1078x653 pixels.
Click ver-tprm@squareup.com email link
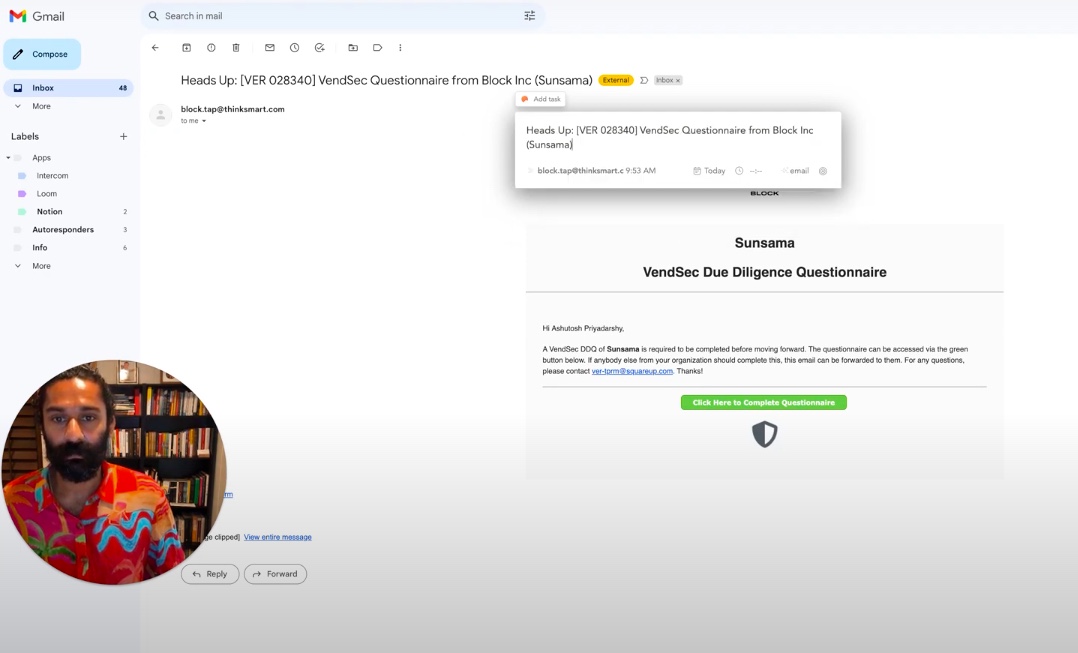click(x=632, y=371)
